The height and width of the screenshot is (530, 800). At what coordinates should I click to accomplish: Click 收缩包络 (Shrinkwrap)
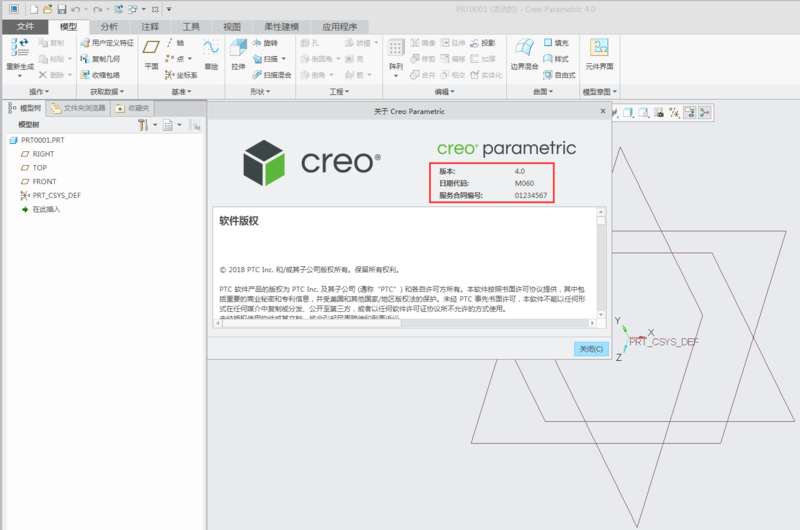(100, 75)
